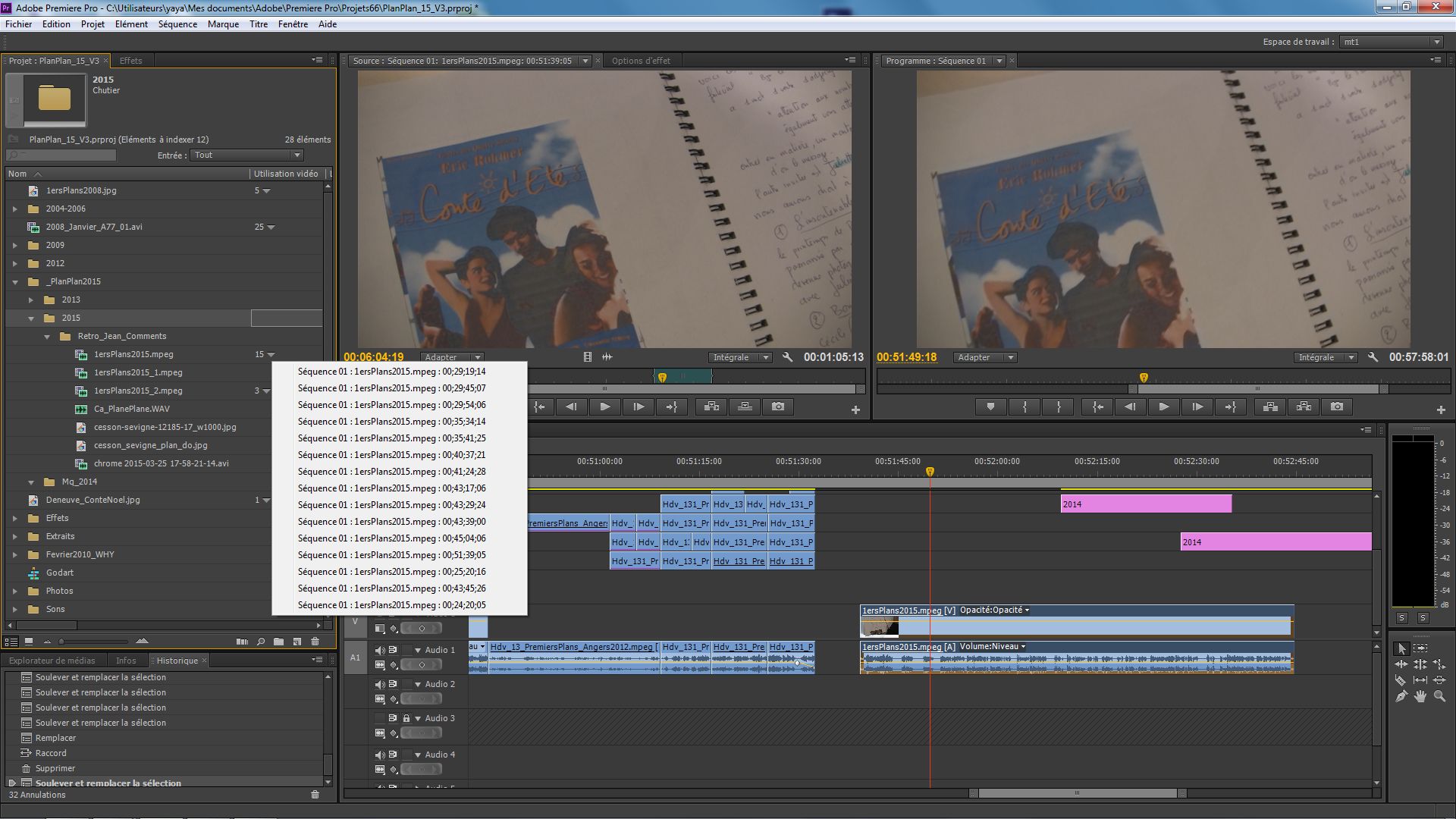The image size is (1456, 819).
Task: Switch to Explorateur de médias tab
Action: [x=52, y=661]
